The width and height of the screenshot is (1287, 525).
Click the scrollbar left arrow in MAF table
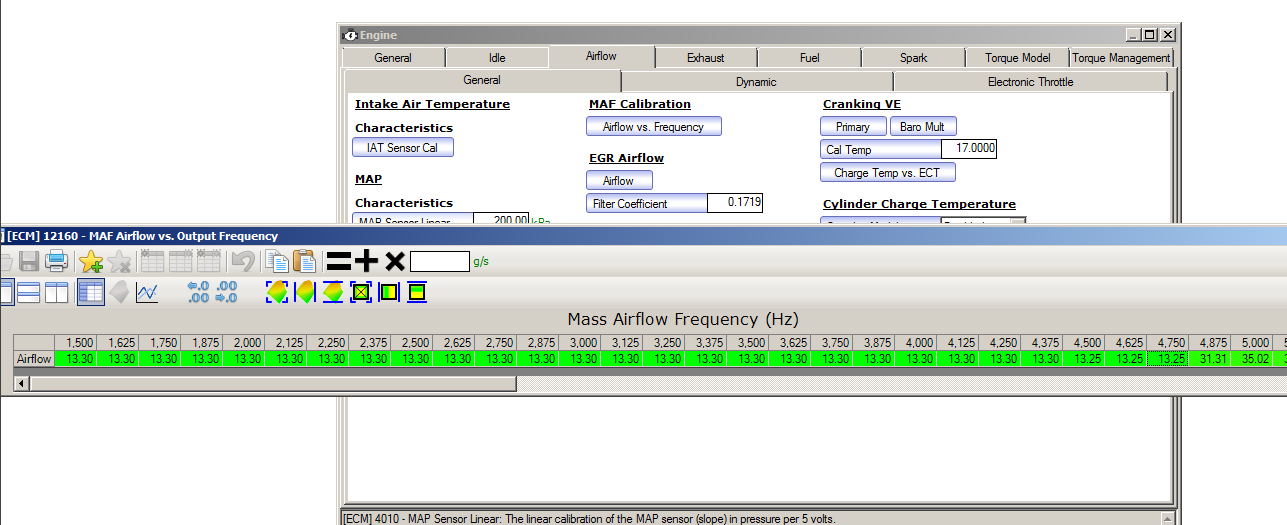point(21,382)
